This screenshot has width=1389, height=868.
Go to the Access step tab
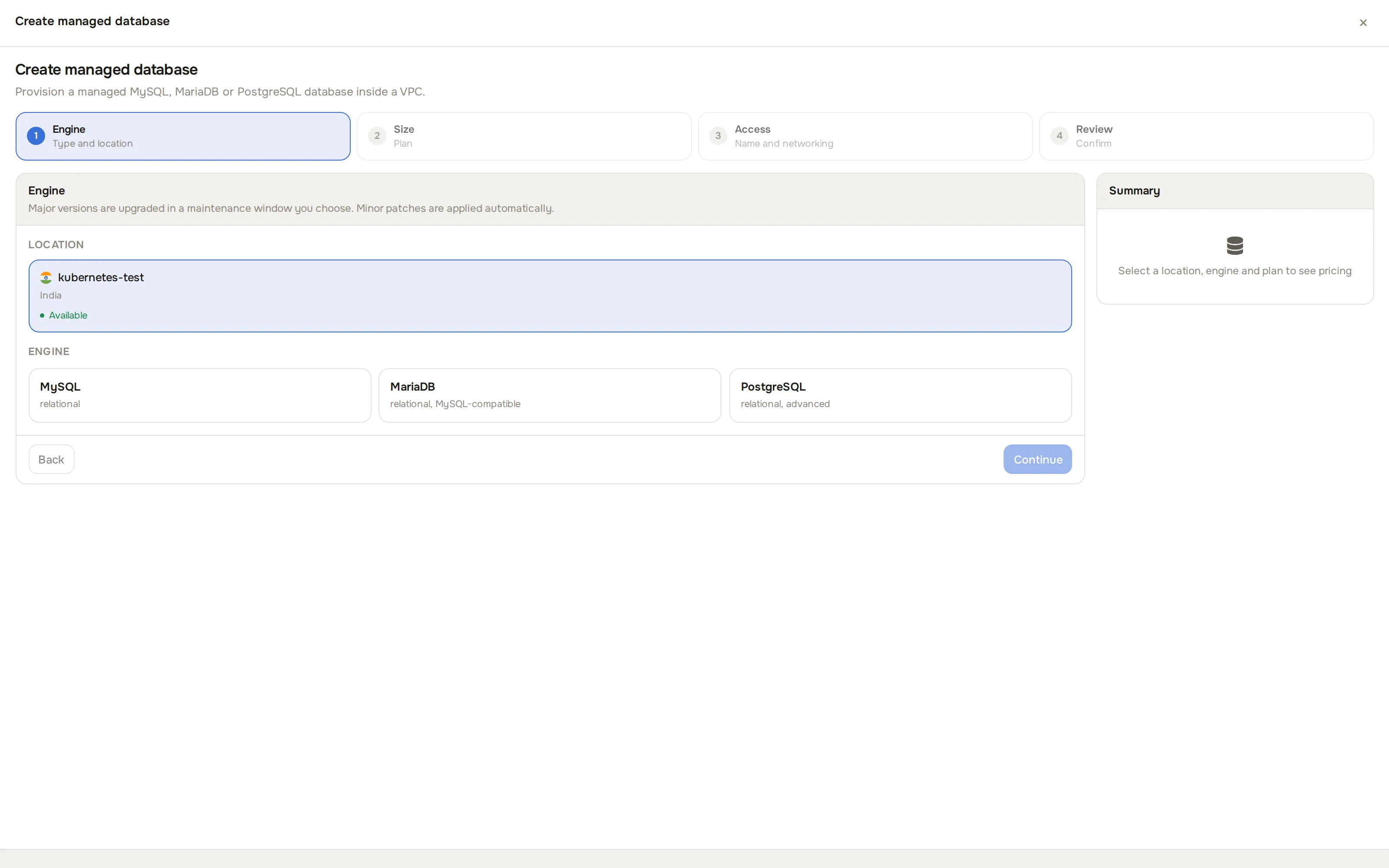coord(865,136)
